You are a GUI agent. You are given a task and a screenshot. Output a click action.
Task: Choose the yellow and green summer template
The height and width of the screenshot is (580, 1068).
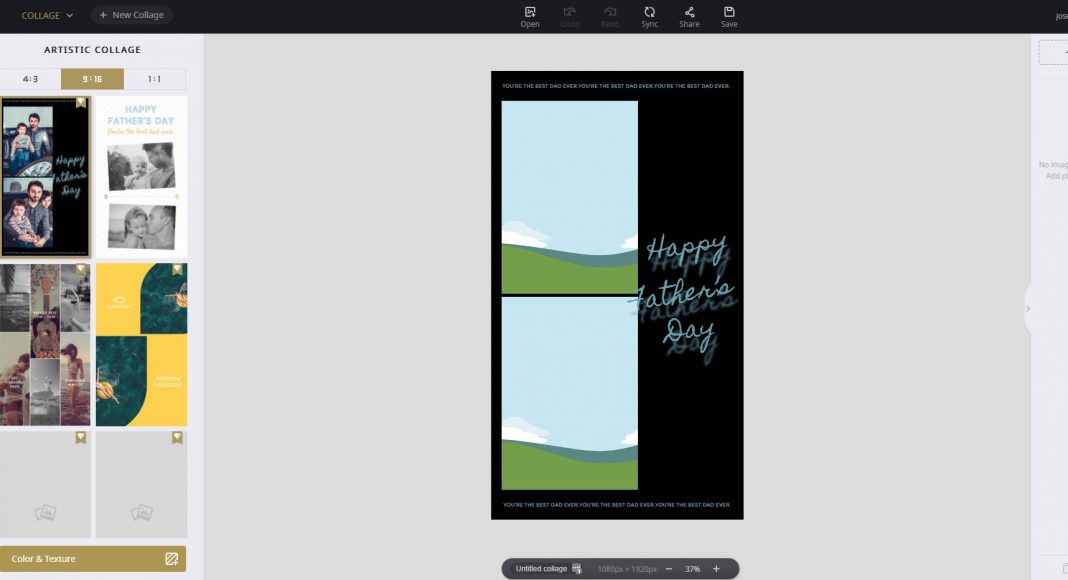[141, 345]
